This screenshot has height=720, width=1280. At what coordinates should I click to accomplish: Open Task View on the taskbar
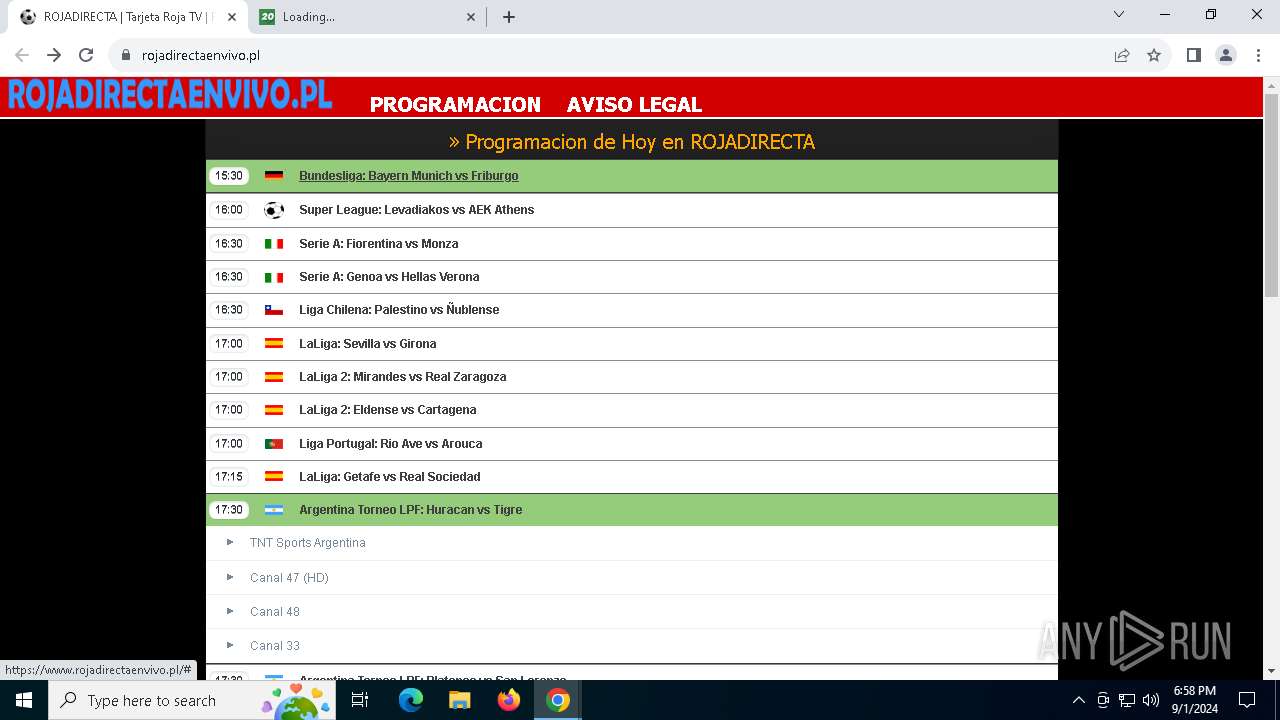click(x=360, y=700)
